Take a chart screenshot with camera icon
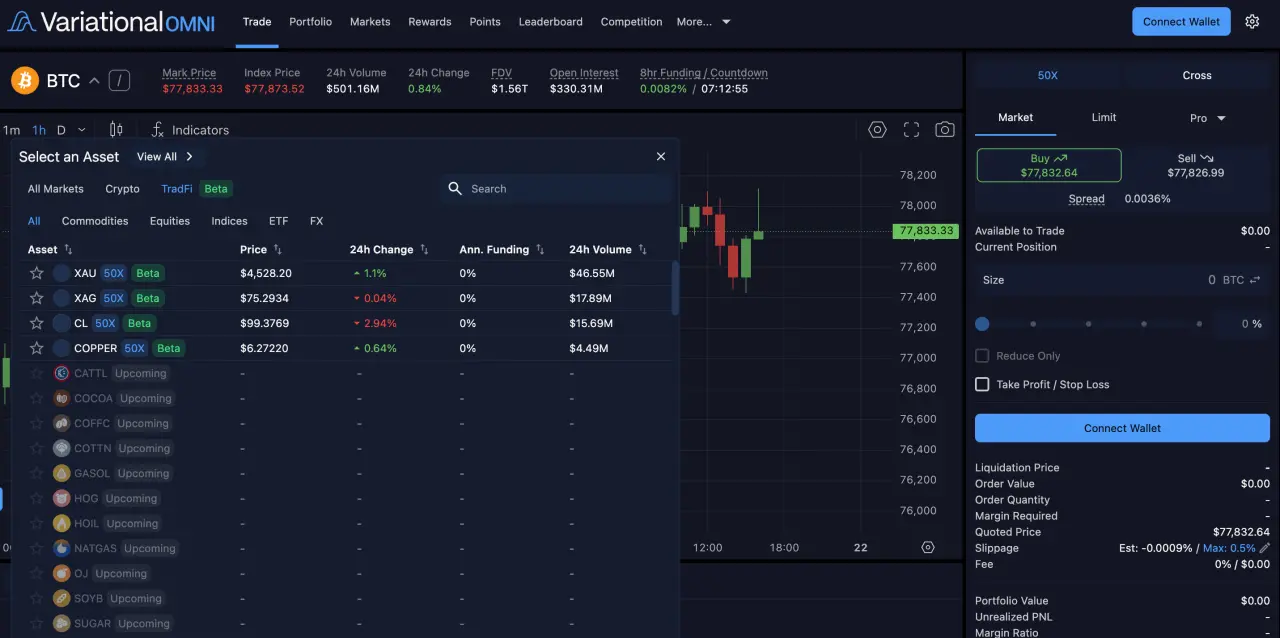This screenshot has height=638, width=1280. (x=944, y=129)
